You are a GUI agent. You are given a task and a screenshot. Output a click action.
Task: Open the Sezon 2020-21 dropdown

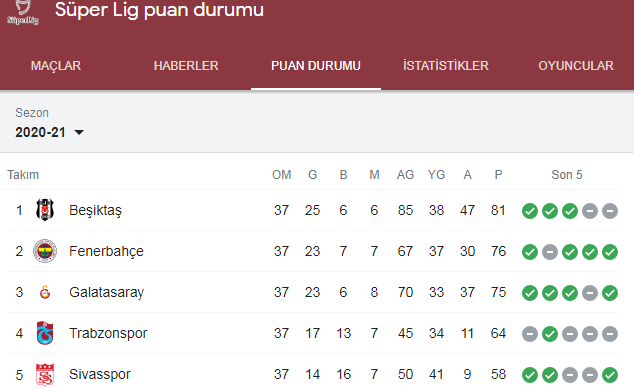(x=49, y=132)
